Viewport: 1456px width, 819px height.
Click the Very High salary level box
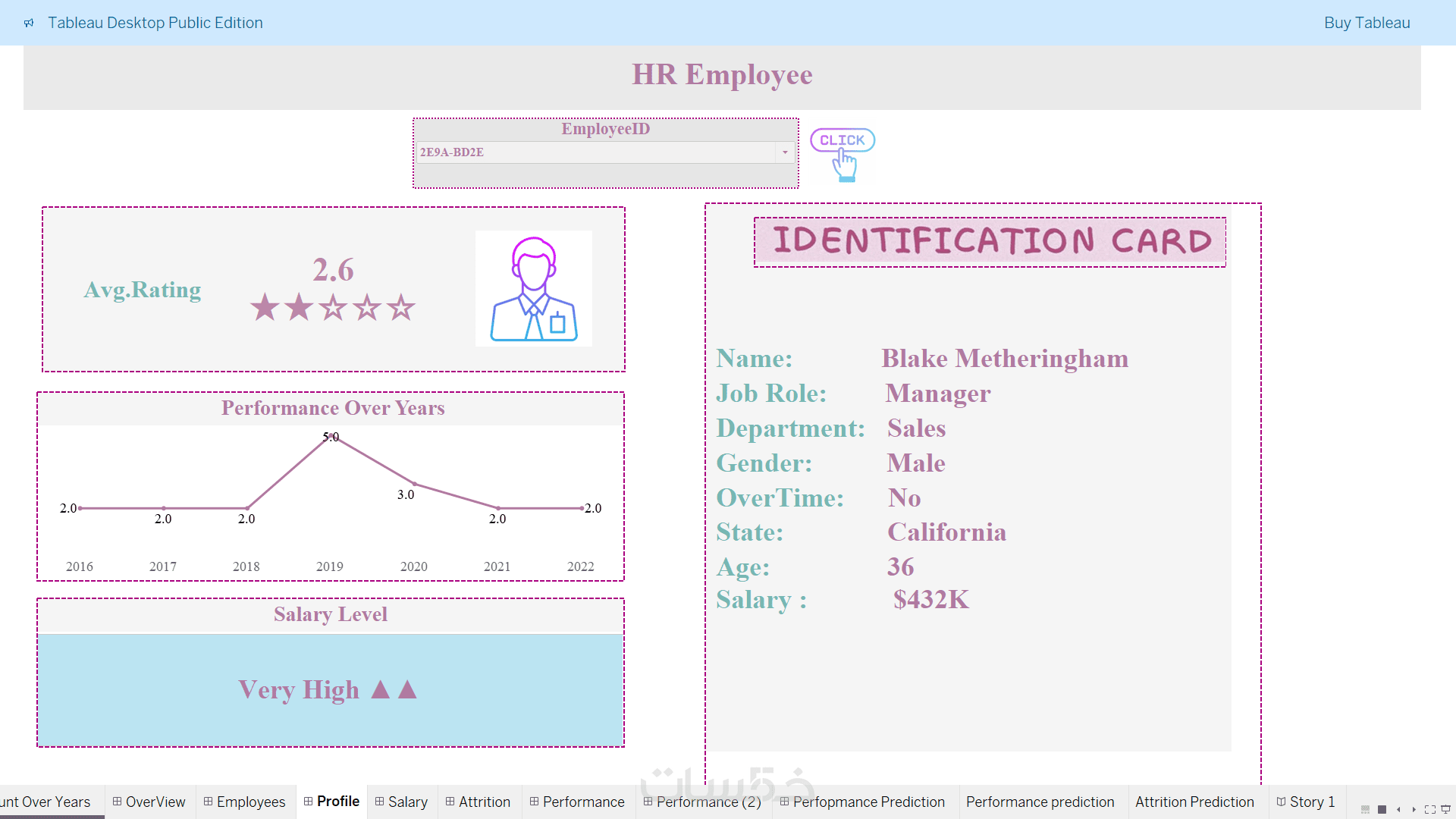tap(331, 689)
